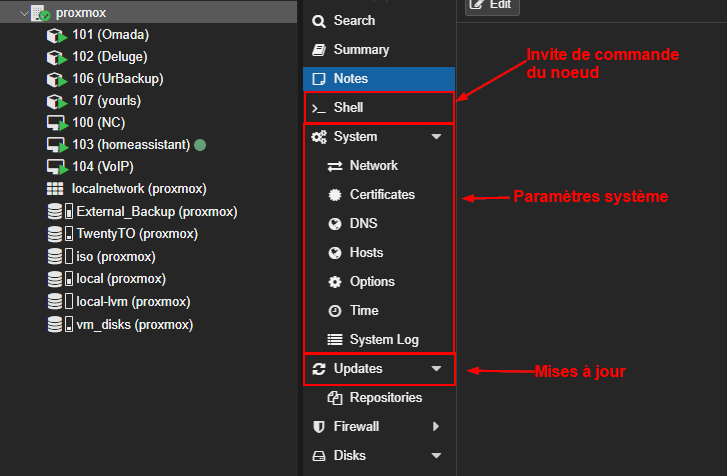The image size is (727, 476).
Task: Collapse the System section arrow
Action: 436,137
